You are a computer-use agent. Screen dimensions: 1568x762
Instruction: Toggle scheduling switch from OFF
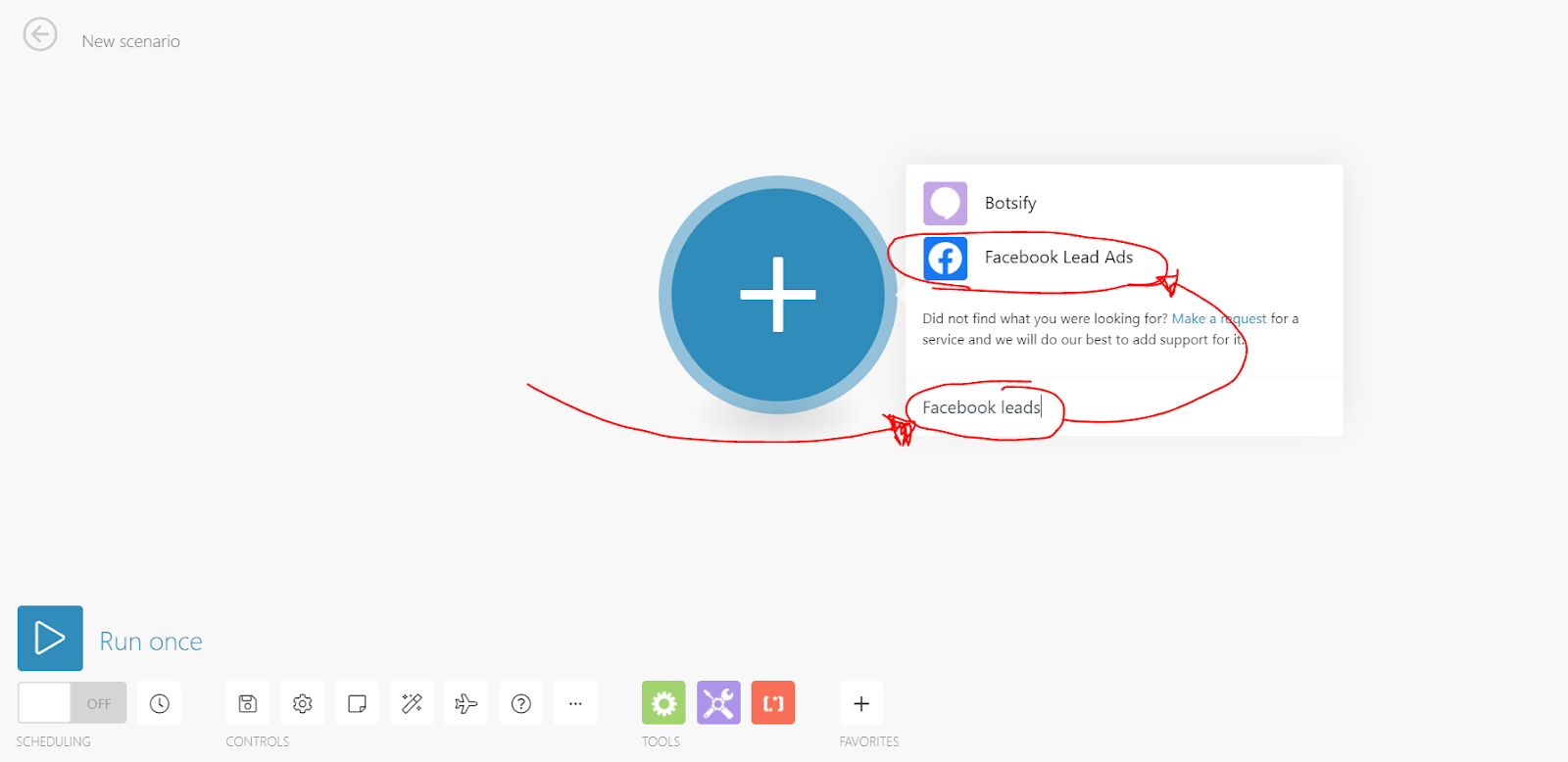tap(73, 703)
